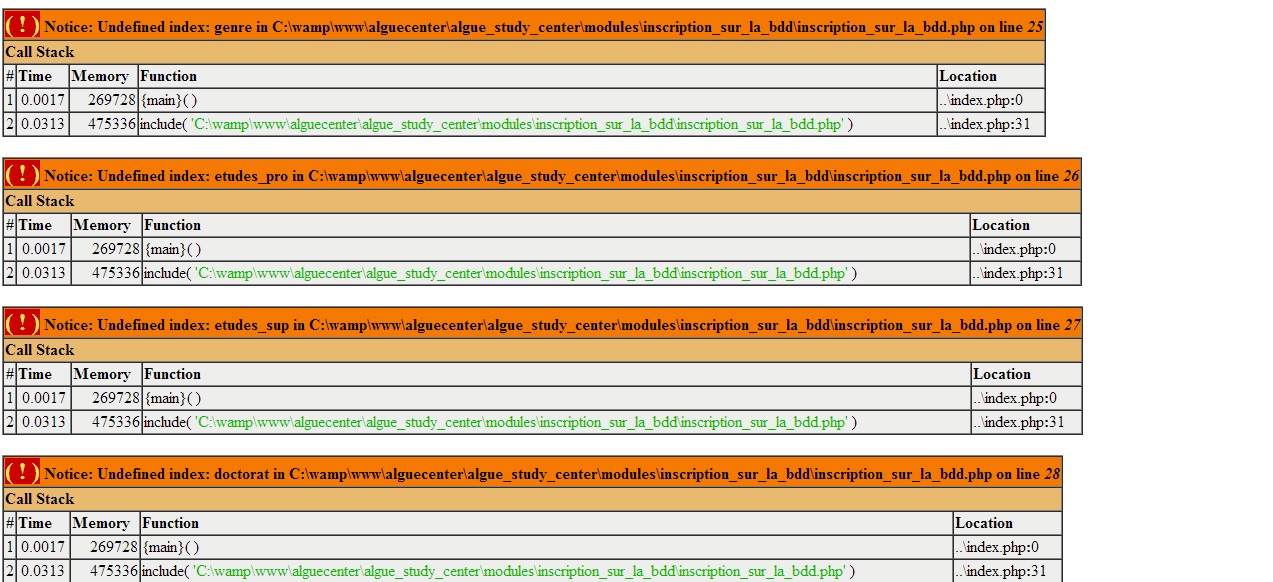Click the warning icon of the doctorat notice
The width and height of the screenshot is (1273, 582).
(23, 473)
